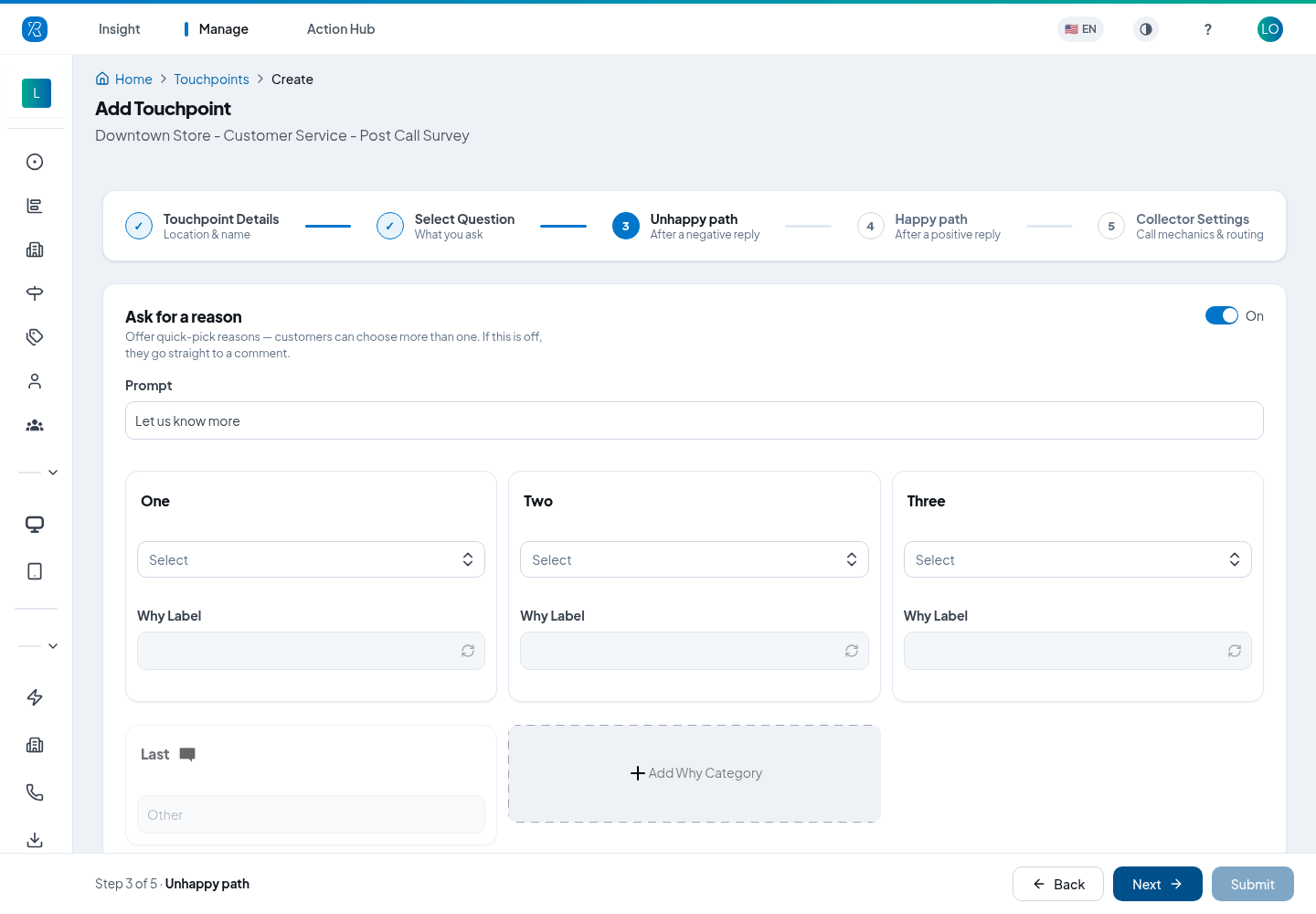Open the lightning bolt sidebar icon
Image resolution: width=1316 pixels, height=914 pixels.
[35, 697]
